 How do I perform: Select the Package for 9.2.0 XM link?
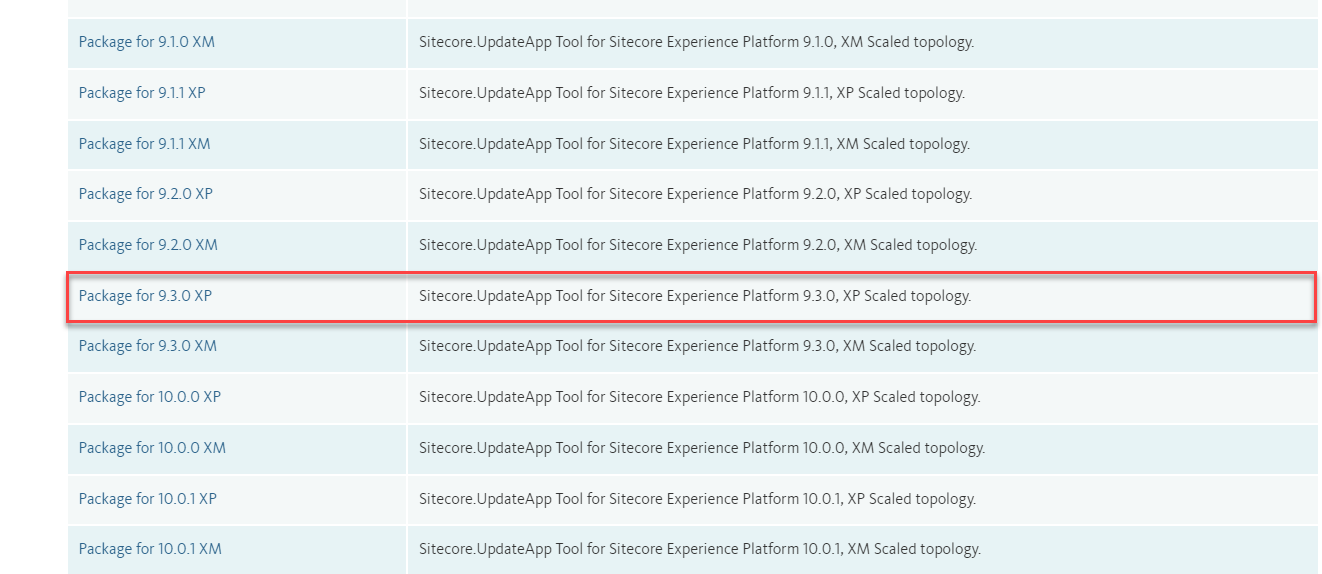pos(148,245)
